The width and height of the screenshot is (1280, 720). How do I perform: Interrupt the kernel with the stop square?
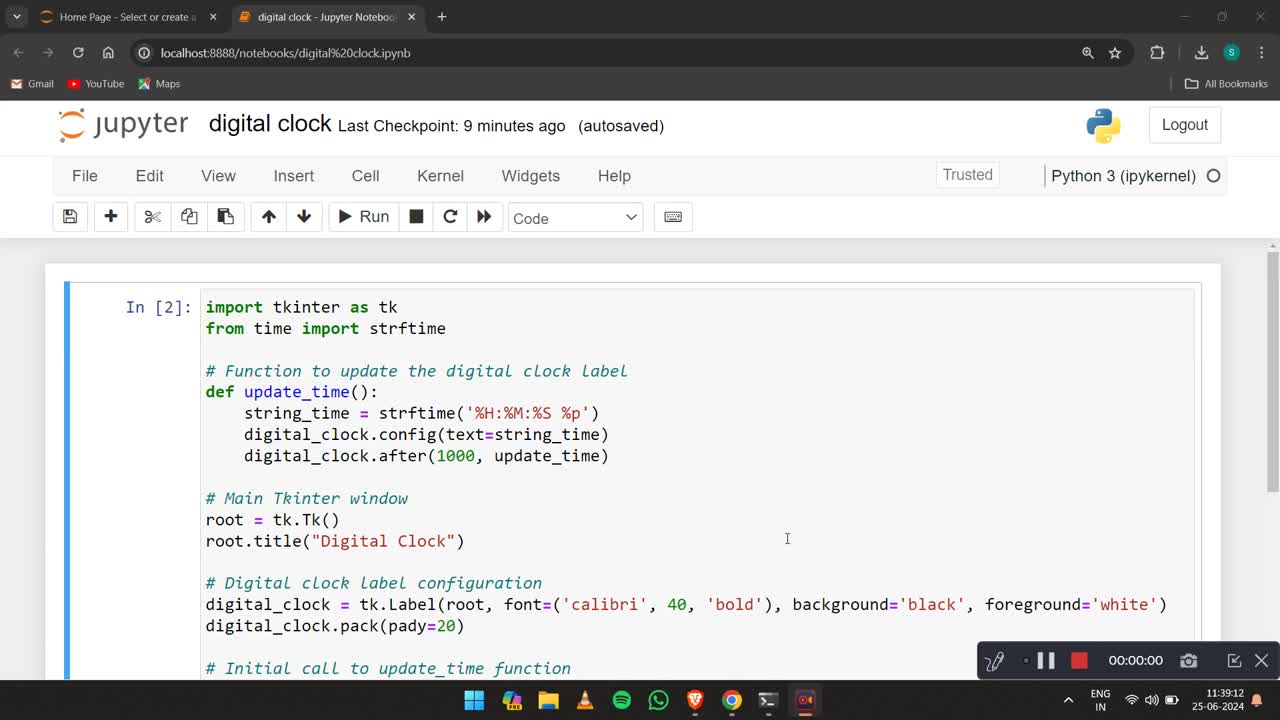[x=416, y=217]
